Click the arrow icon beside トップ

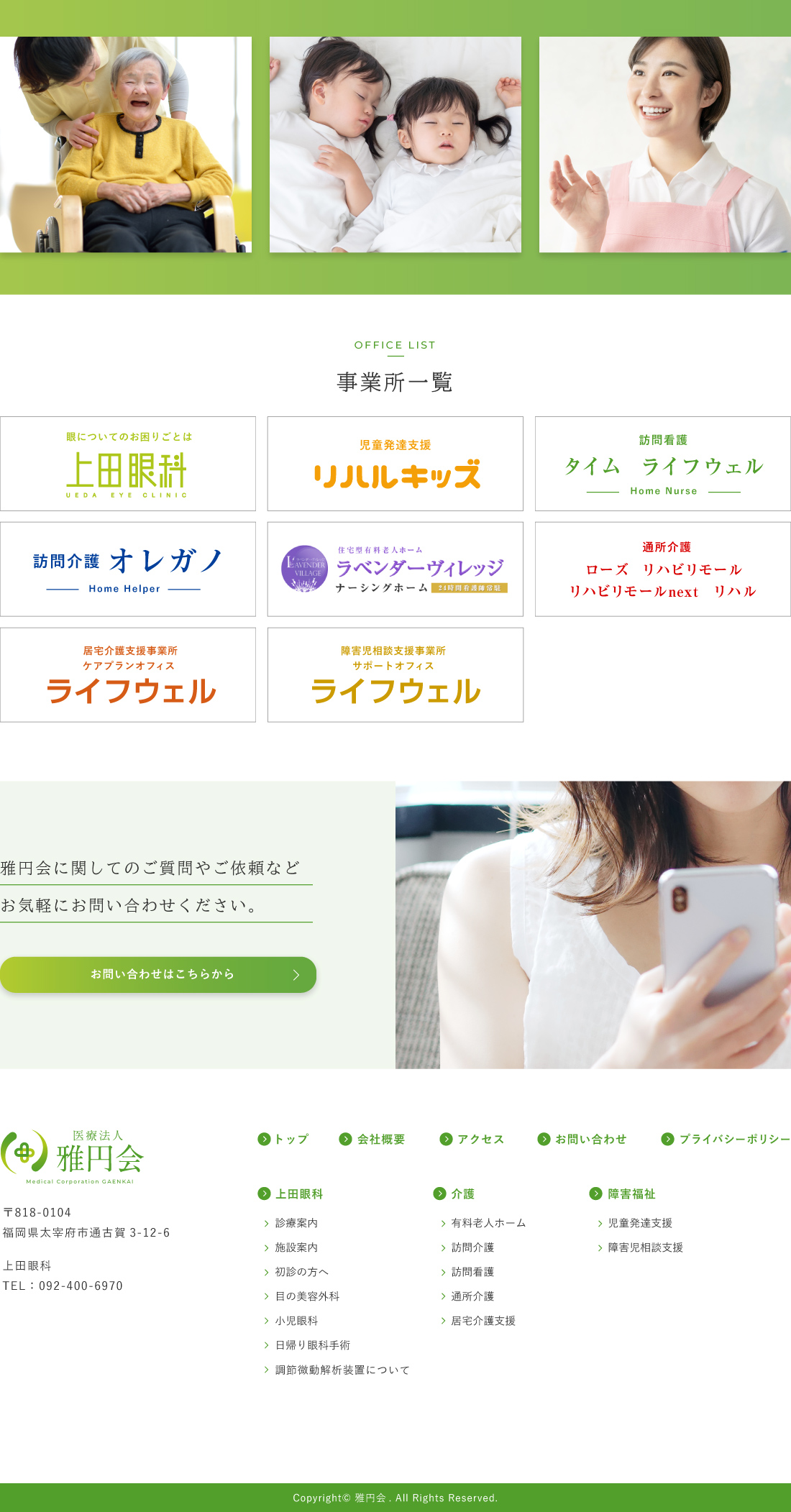(x=264, y=1139)
